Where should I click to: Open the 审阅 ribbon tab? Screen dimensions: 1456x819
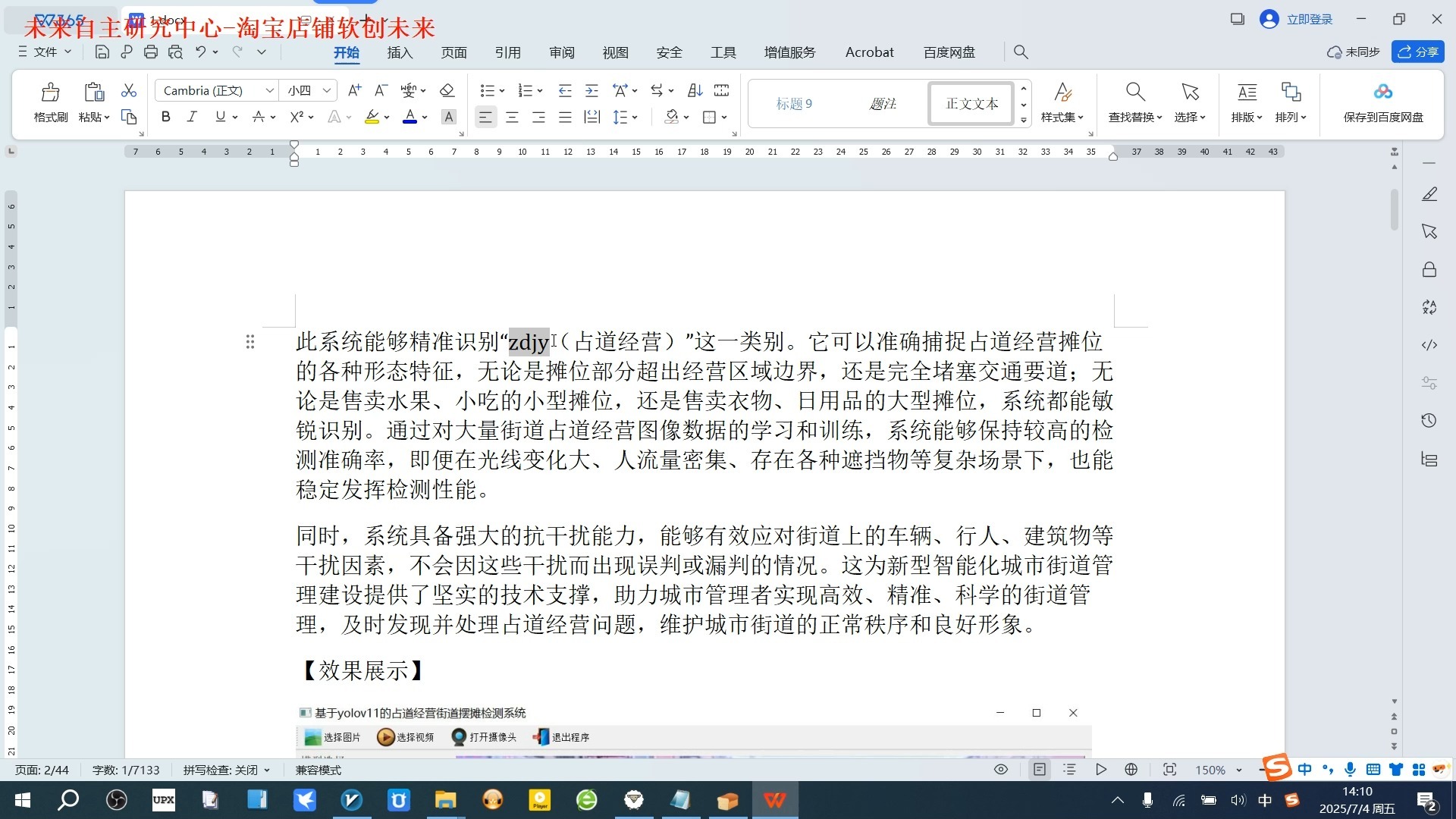(562, 52)
